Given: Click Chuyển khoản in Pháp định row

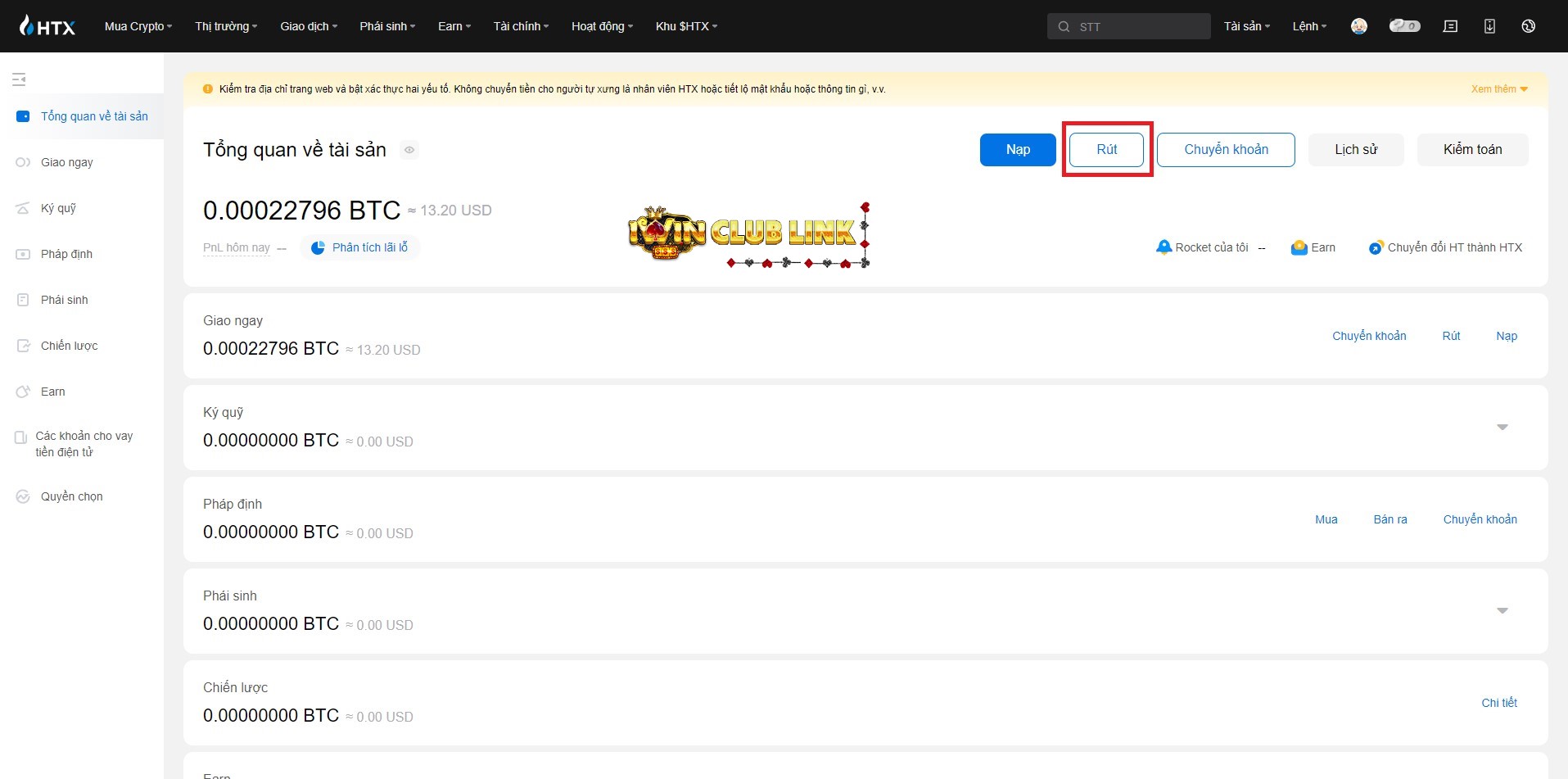Looking at the screenshot, I should (x=1480, y=519).
